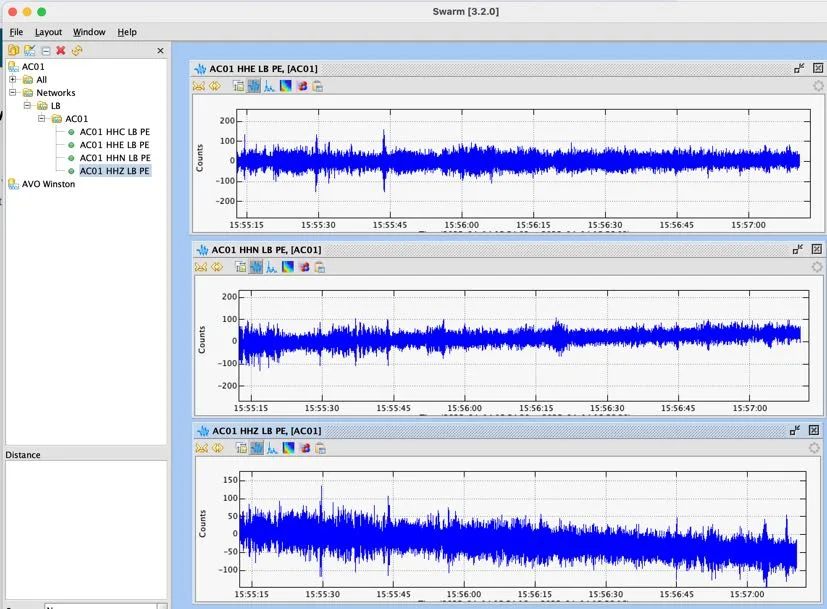This screenshot has width=827, height=609.
Task: Expand time axis in HHN wave panel
Action: (x=217, y=267)
